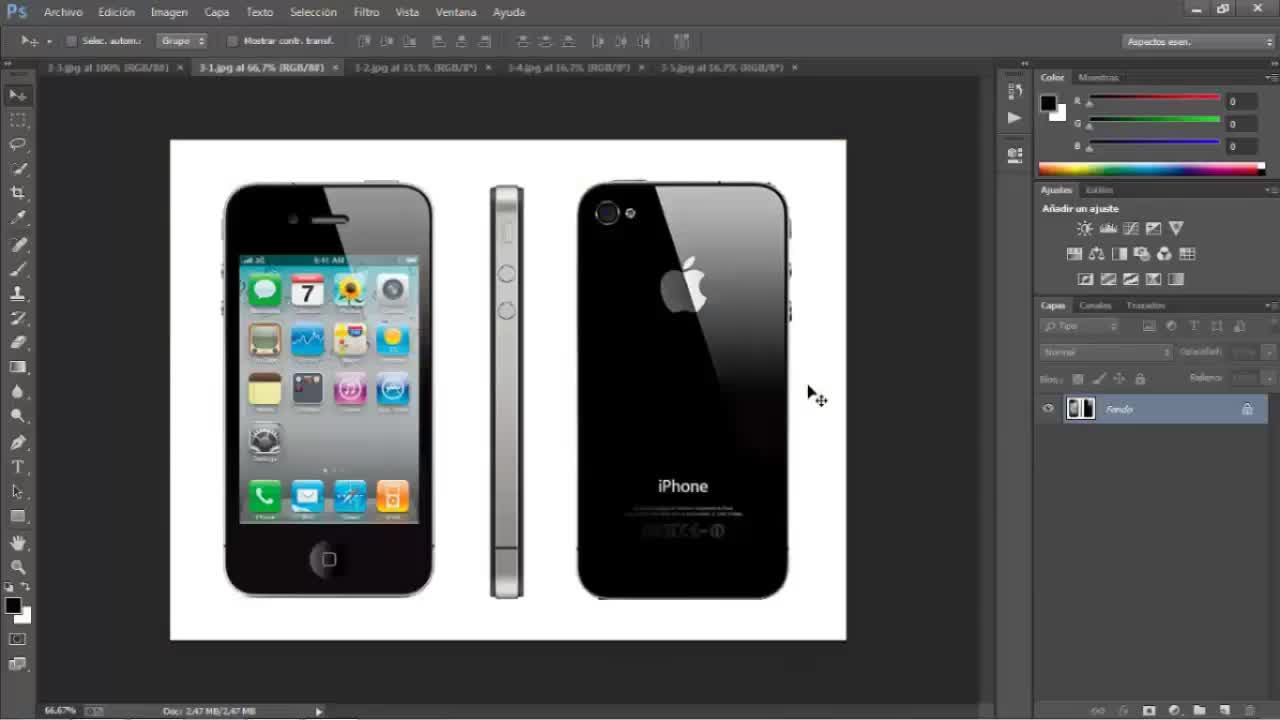Open the Ventana menu

pos(456,12)
